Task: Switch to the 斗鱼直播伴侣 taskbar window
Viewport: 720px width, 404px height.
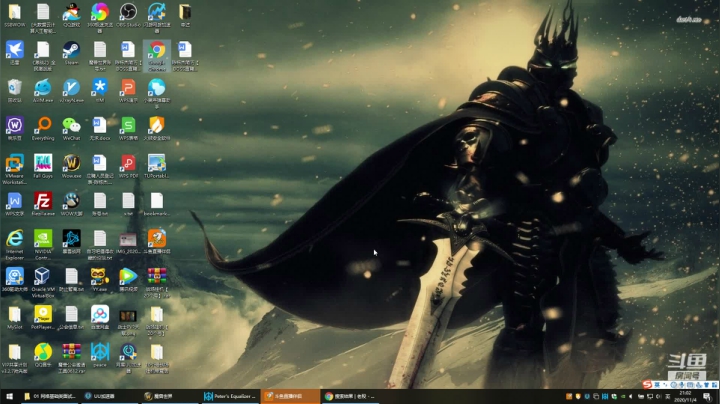Action: (x=290, y=396)
